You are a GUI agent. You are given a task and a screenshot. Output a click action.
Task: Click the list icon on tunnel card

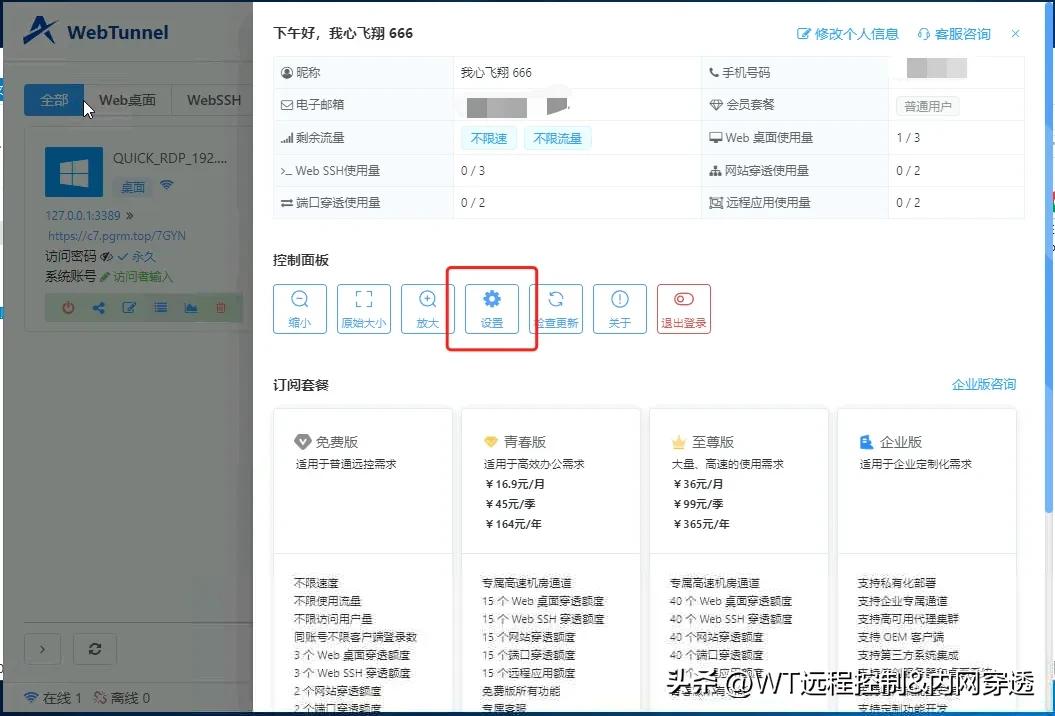coord(160,308)
